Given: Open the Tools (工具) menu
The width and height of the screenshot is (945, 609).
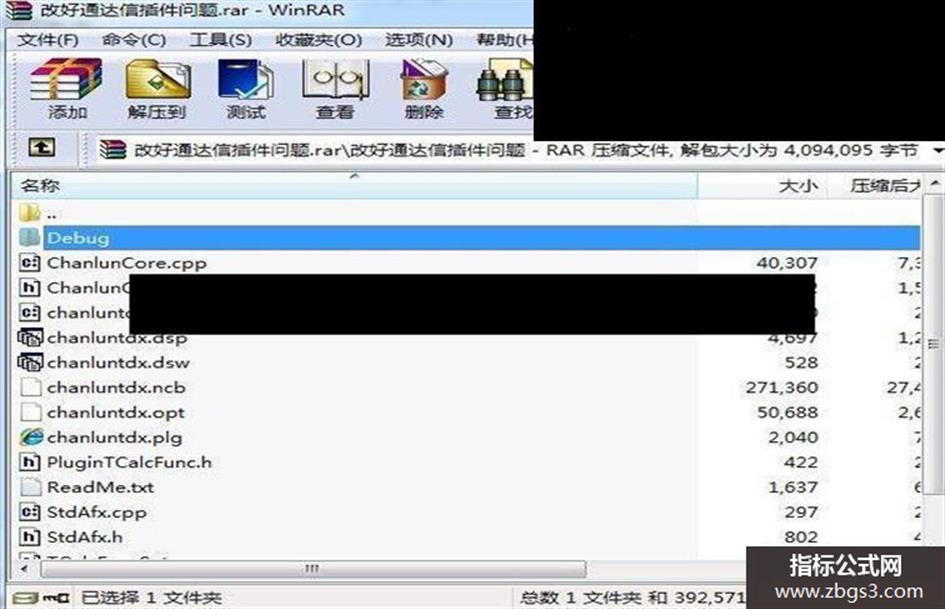Looking at the screenshot, I should click(220, 40).
